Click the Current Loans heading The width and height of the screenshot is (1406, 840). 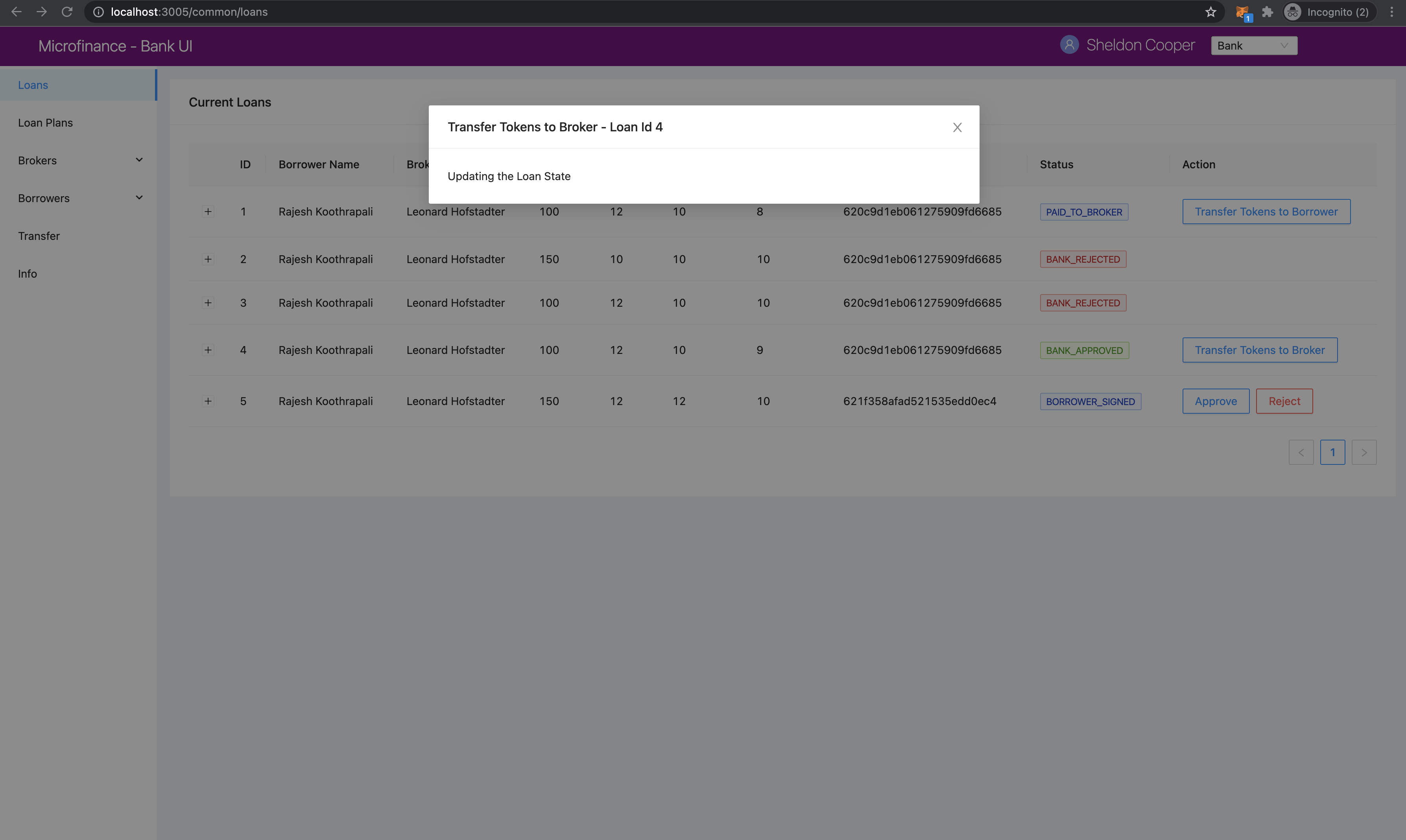click(230, 103)
